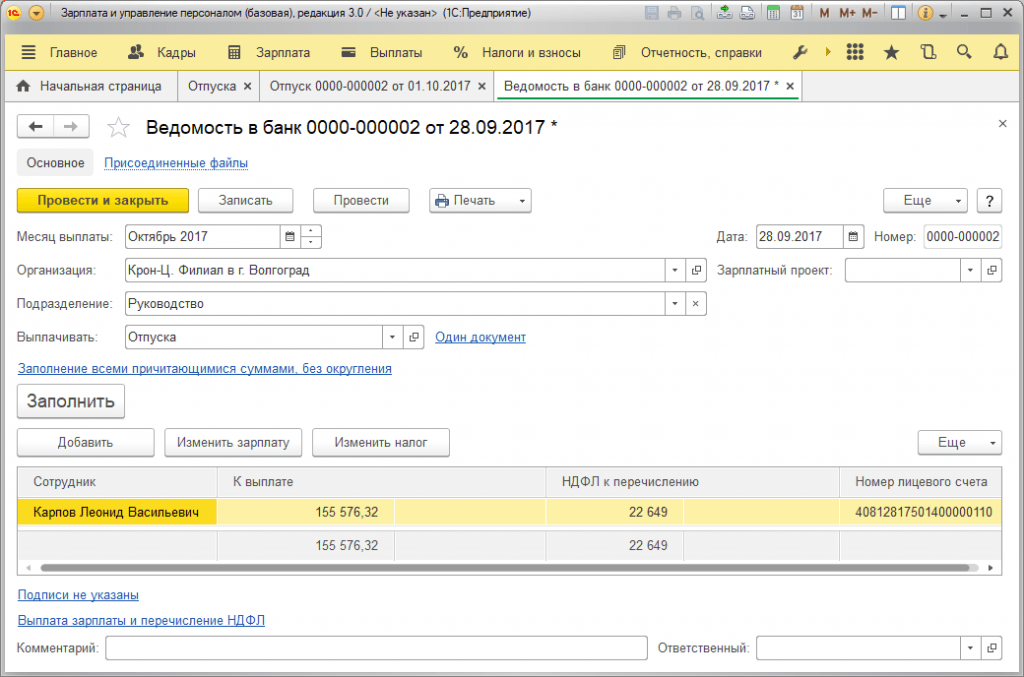Open the history icon in menu bar

[x=928, y=52]
